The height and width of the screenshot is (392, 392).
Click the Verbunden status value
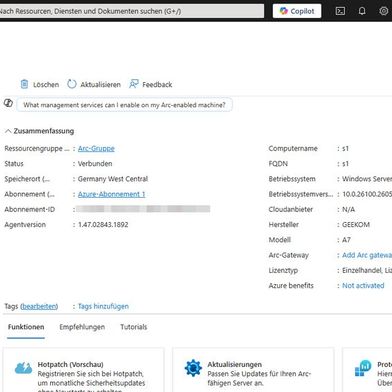(x=95, y=164)
